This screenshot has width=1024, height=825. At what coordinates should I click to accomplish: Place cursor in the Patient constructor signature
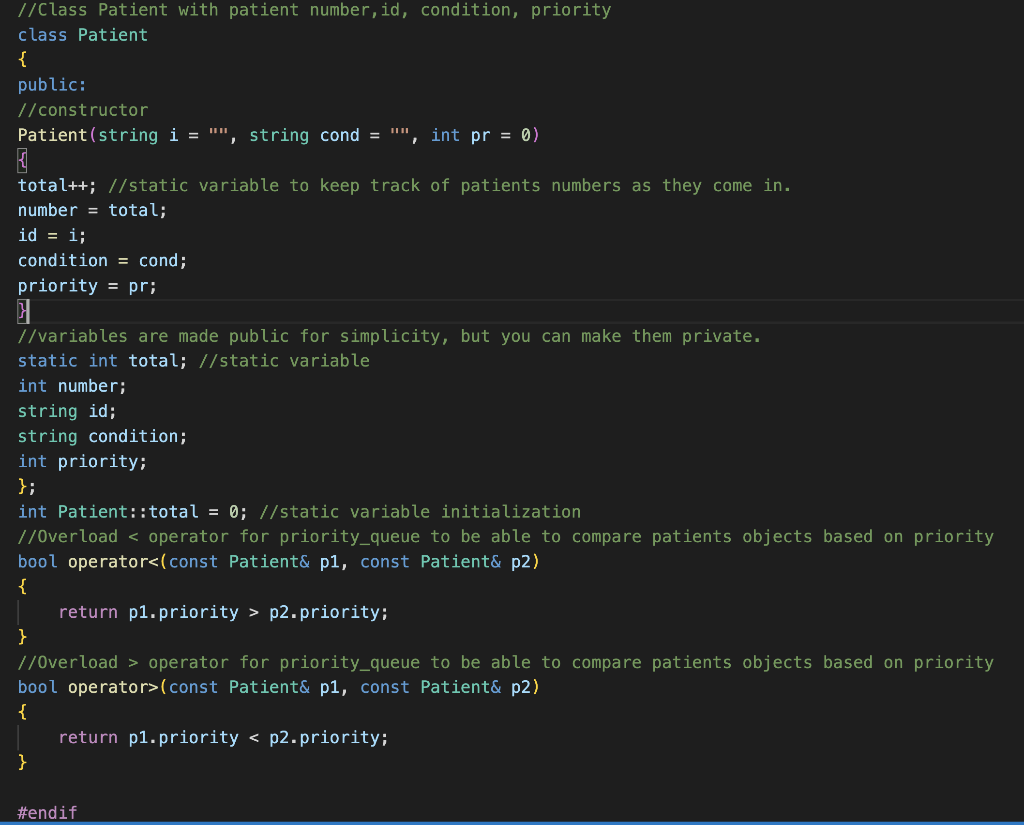(200, 134)
